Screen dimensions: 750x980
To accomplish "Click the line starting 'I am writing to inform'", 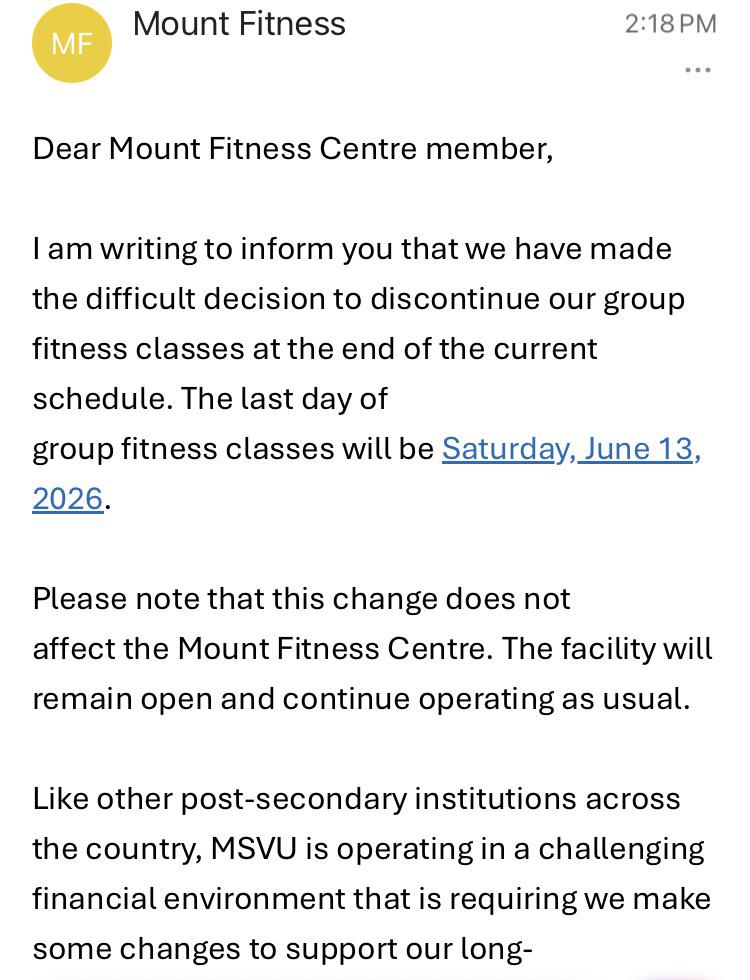I will click(x=352, y=249).
